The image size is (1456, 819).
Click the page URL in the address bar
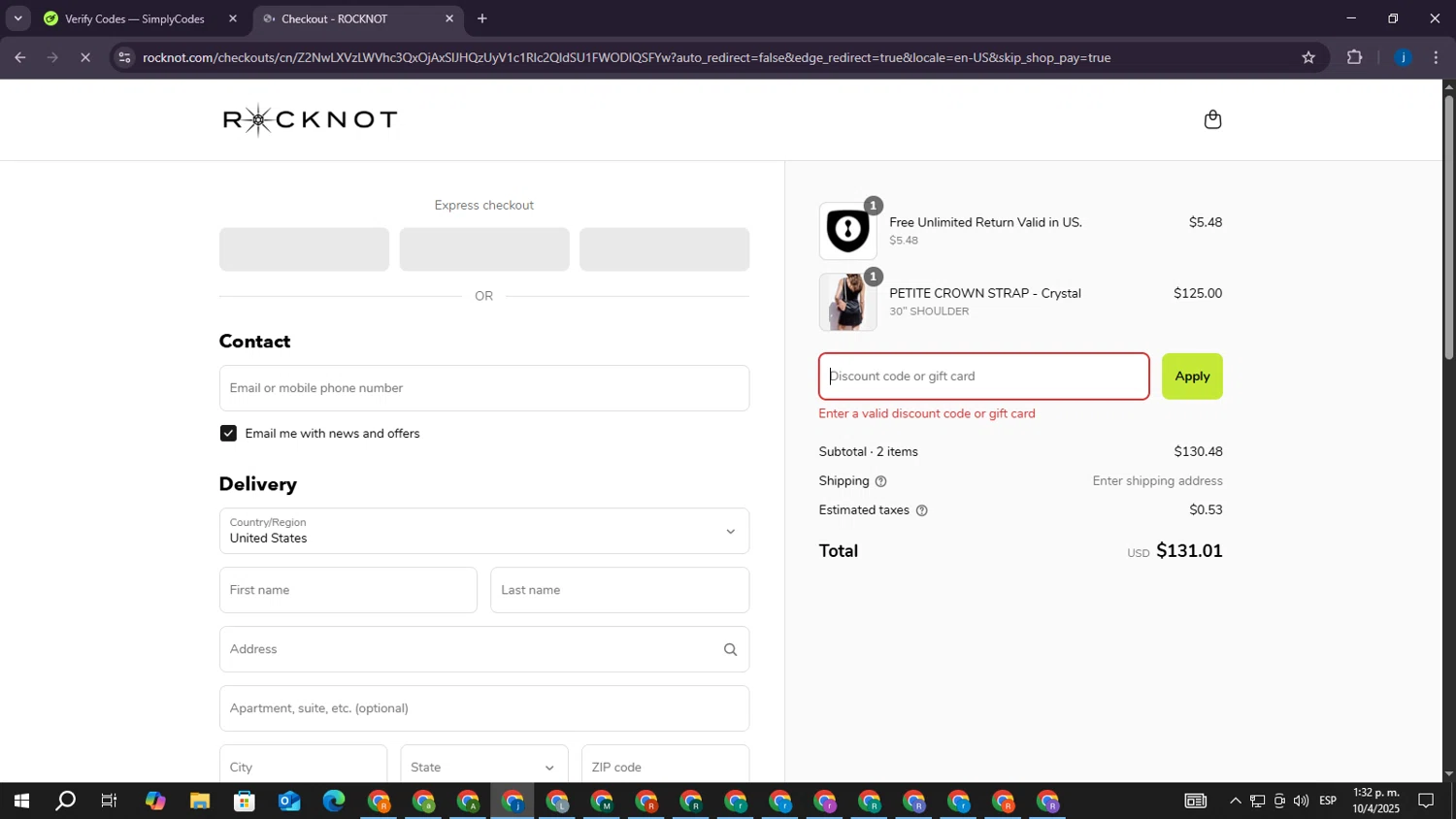[x=626, y=57]
